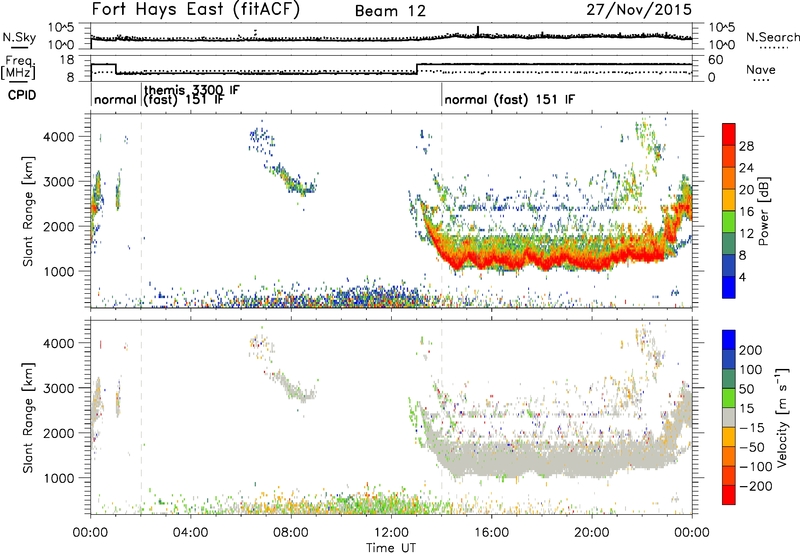Click the CPID row label
The width and height of the screenshot is (800, 554).
[x=22, y=95]
